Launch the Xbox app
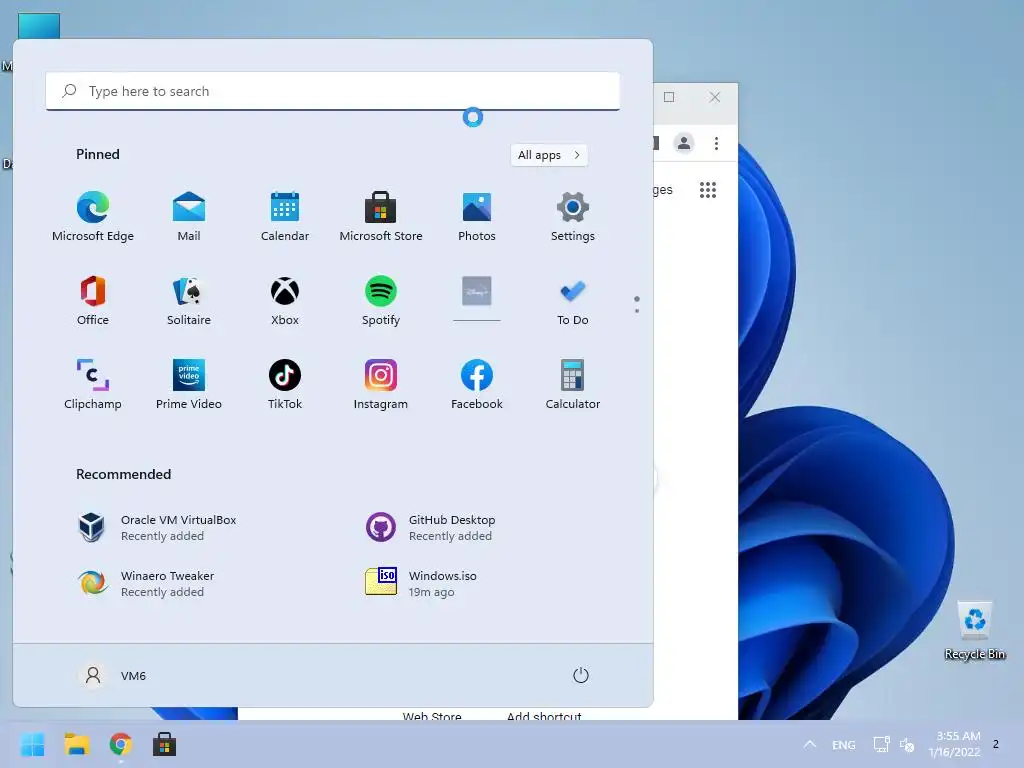This screenshot has width=1024, height=768. pos(285,300)
